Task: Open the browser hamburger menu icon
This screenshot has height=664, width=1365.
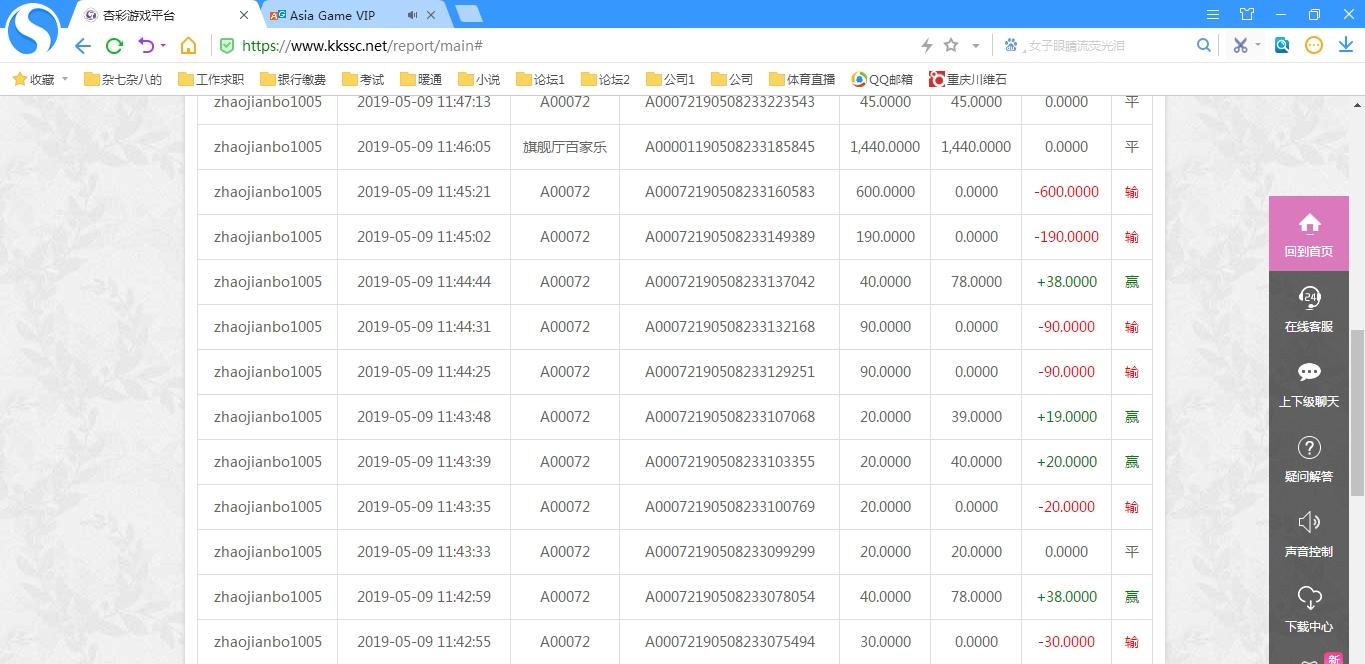Action: [1213, 15]
